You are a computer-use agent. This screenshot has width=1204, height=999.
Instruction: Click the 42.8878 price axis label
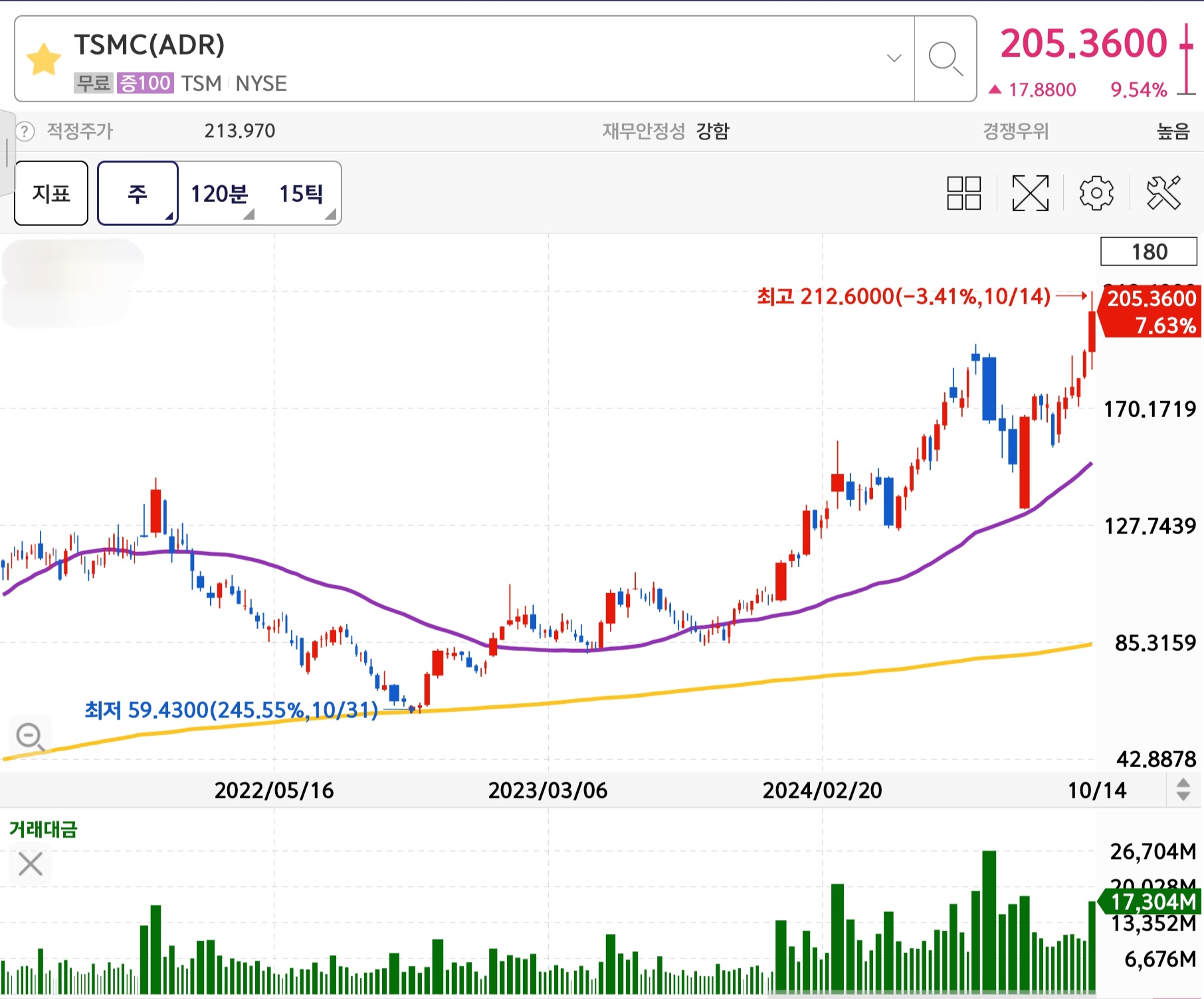click(x=1156, y=759)
